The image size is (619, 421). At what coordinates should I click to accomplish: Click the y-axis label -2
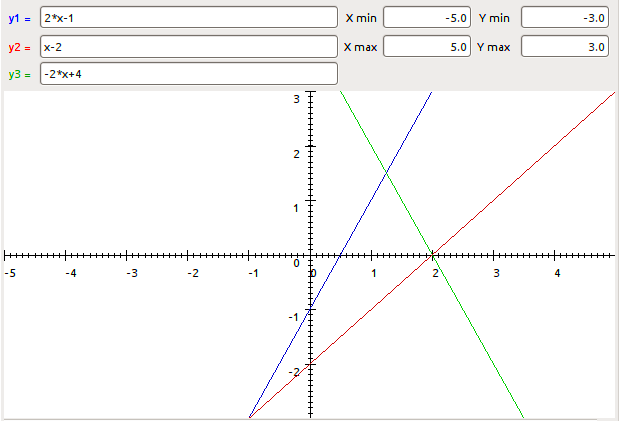tap(294, 372)
